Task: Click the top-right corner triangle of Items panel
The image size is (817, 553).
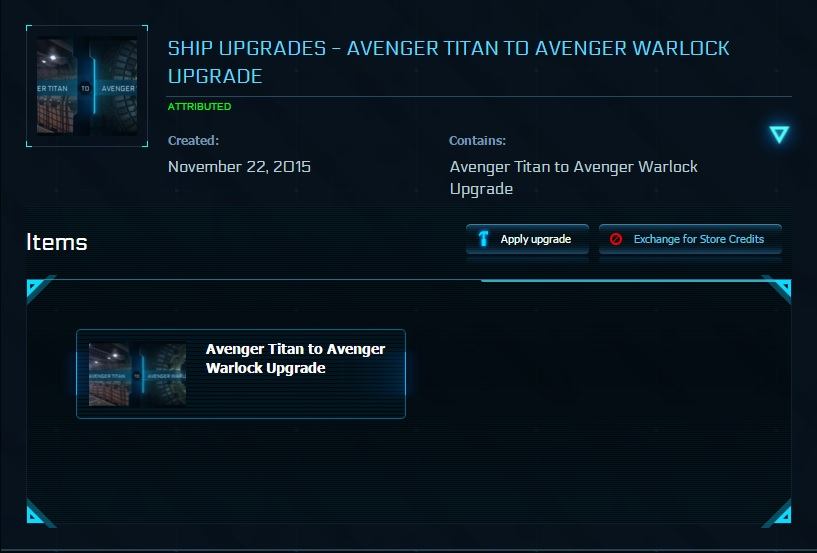Action: tap(779, 288)
